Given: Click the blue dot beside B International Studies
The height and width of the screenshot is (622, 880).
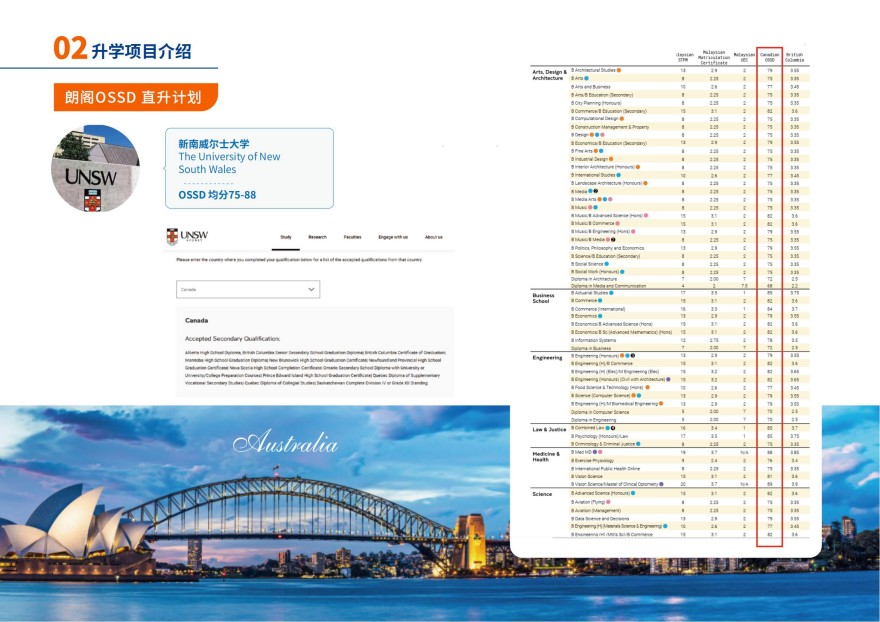Looking at the screenshot, I should 618,175.
